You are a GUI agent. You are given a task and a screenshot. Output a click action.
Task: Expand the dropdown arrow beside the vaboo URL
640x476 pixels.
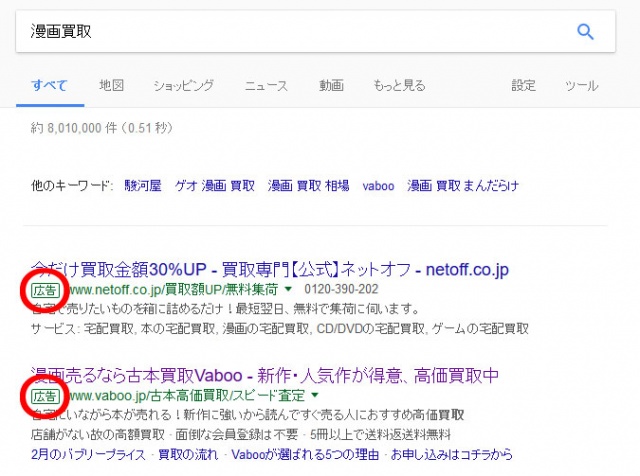[315, 395]
